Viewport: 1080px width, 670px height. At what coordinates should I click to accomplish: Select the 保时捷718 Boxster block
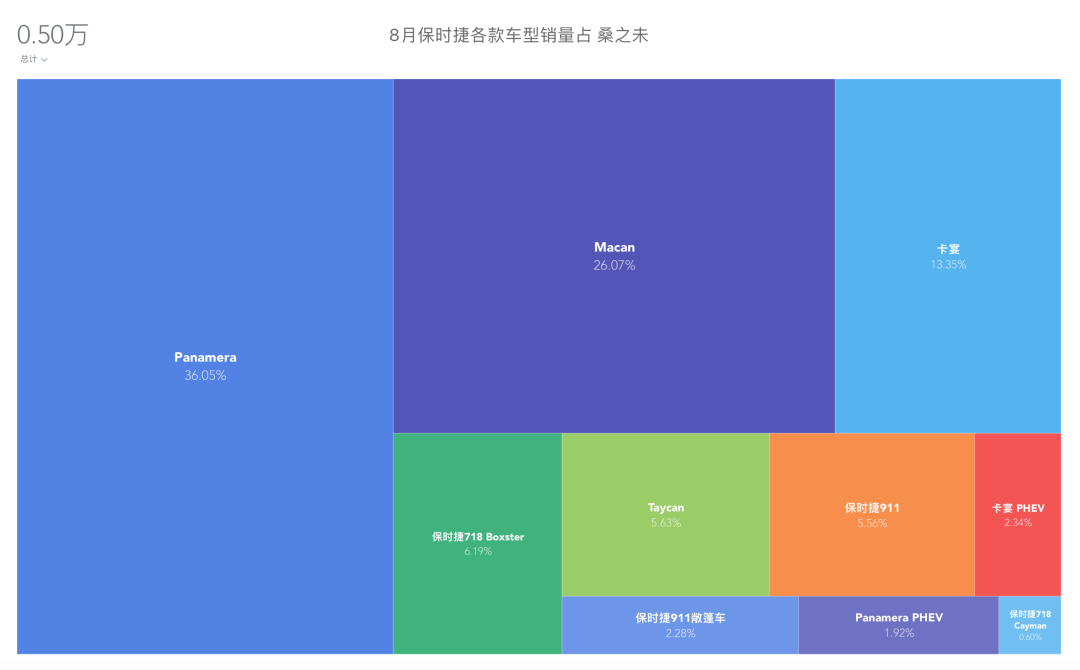[478, 543]
